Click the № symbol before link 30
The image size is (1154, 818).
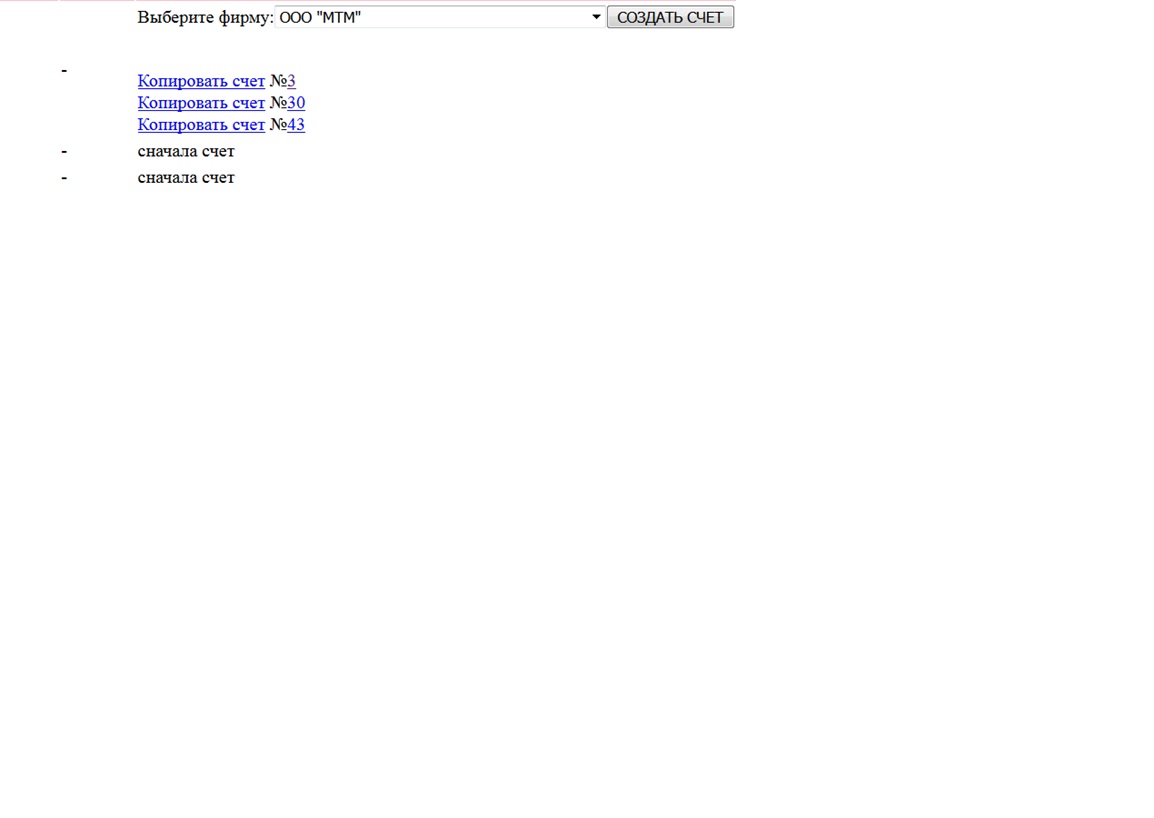point(278,103)
